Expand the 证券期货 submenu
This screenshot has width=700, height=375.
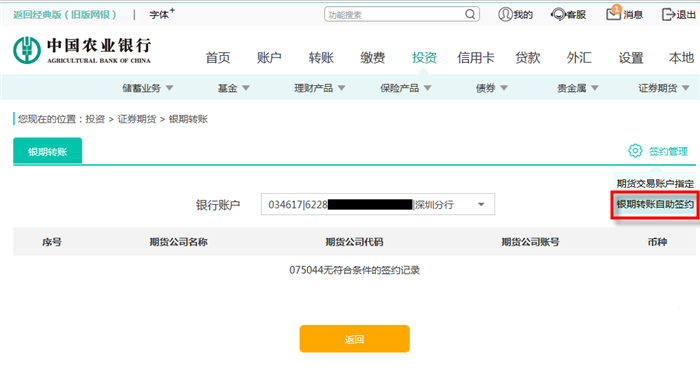pos(664,88)
